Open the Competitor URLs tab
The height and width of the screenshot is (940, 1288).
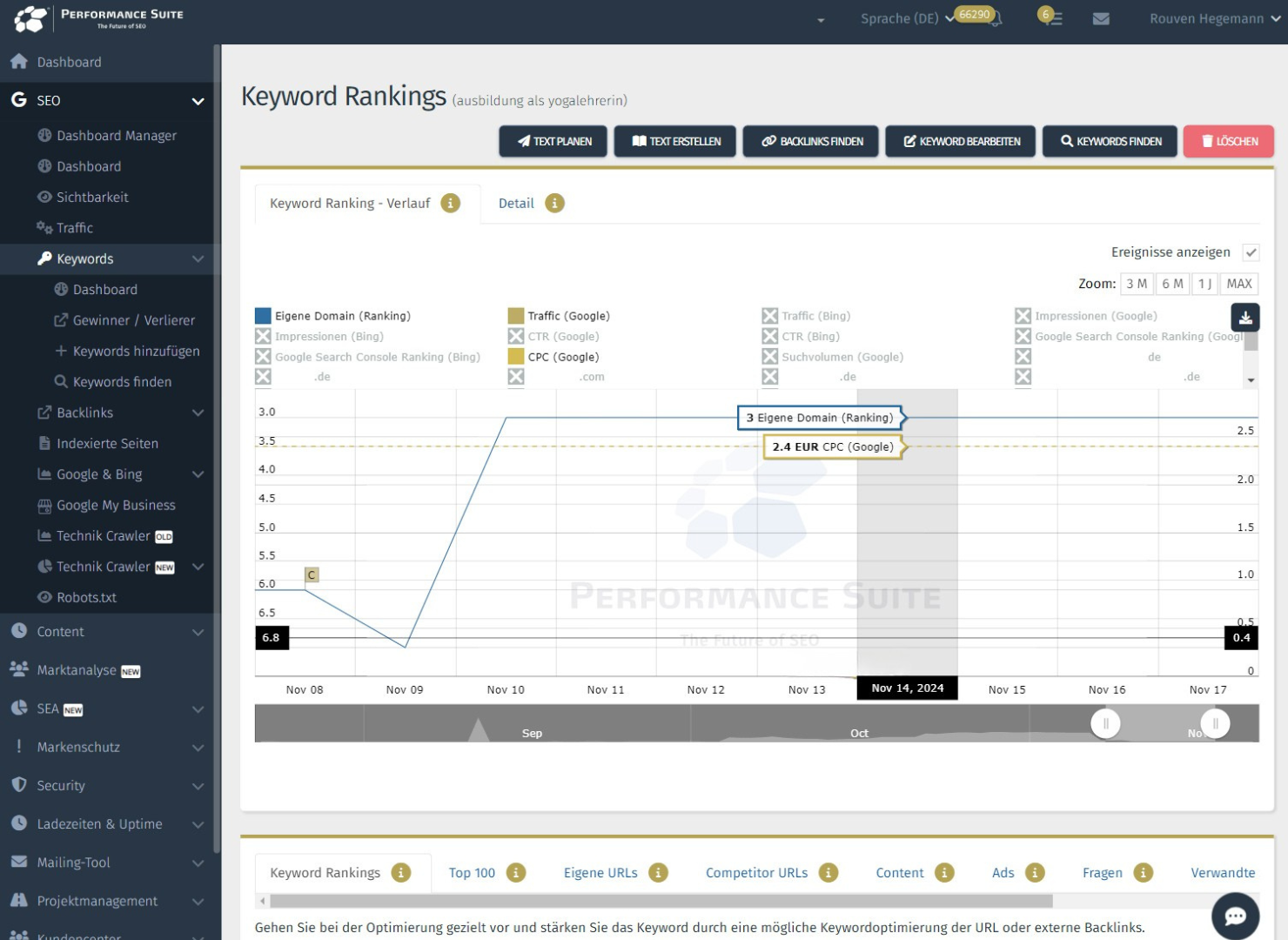pyautogui.click(x=756, y=872)
